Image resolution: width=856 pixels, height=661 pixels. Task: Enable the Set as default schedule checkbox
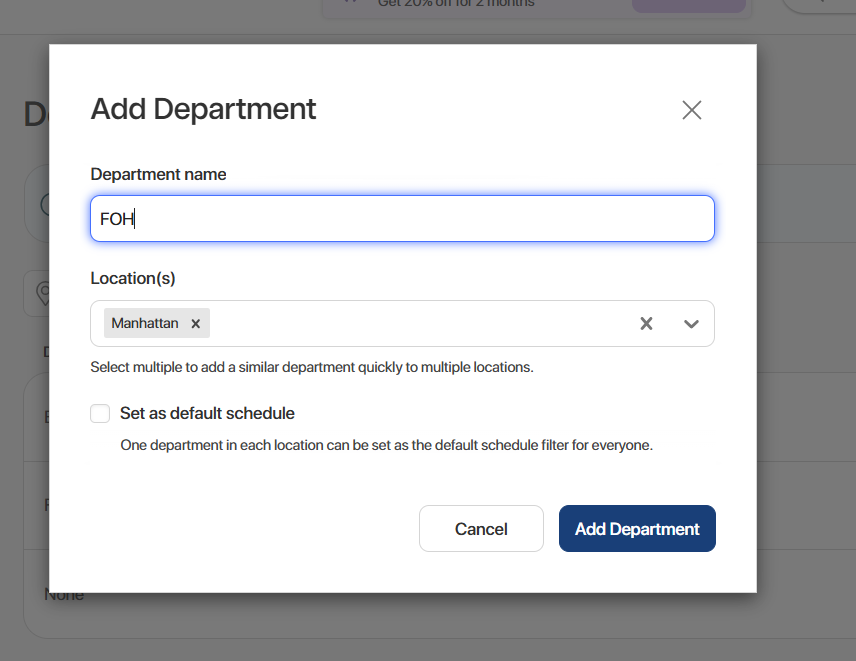click(x=100, y=414)
